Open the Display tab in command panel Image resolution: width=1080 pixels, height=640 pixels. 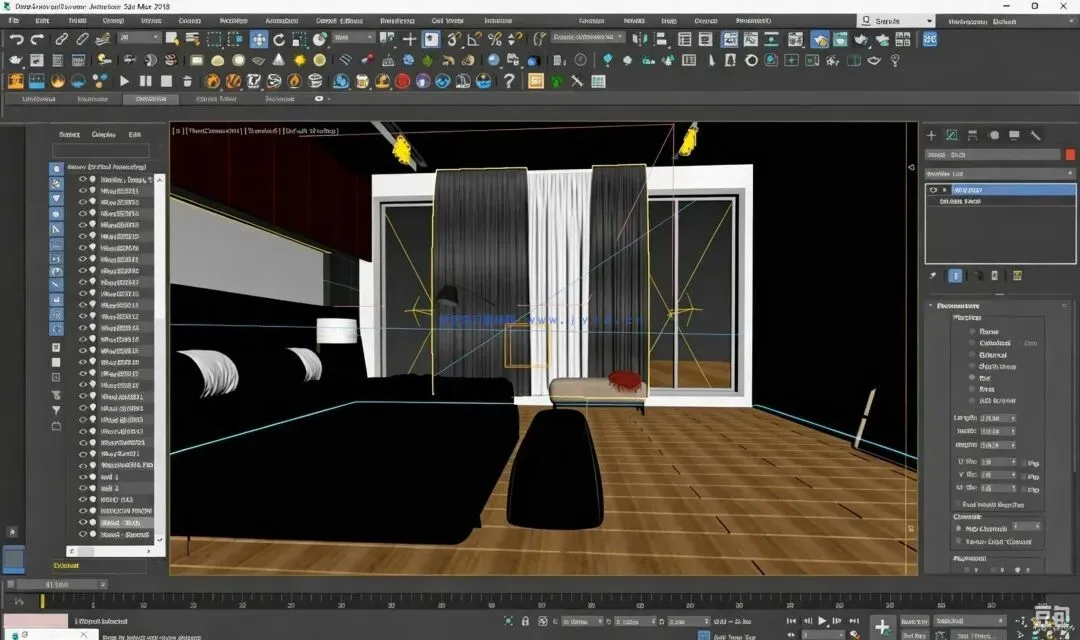[1014, 135]
